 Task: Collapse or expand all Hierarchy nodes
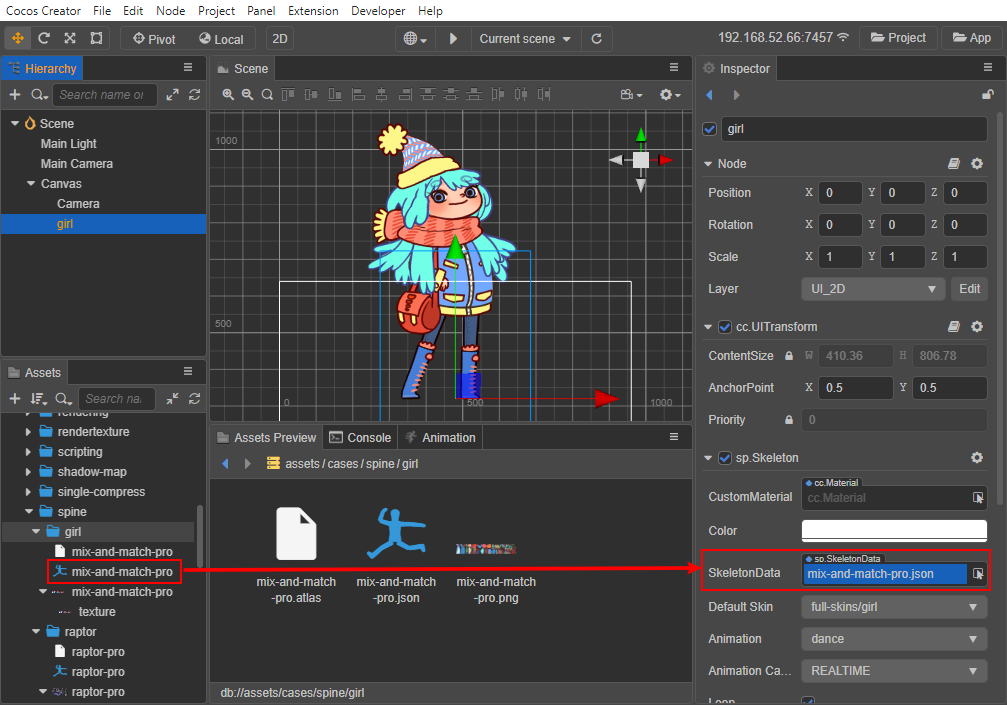point(172,95)
